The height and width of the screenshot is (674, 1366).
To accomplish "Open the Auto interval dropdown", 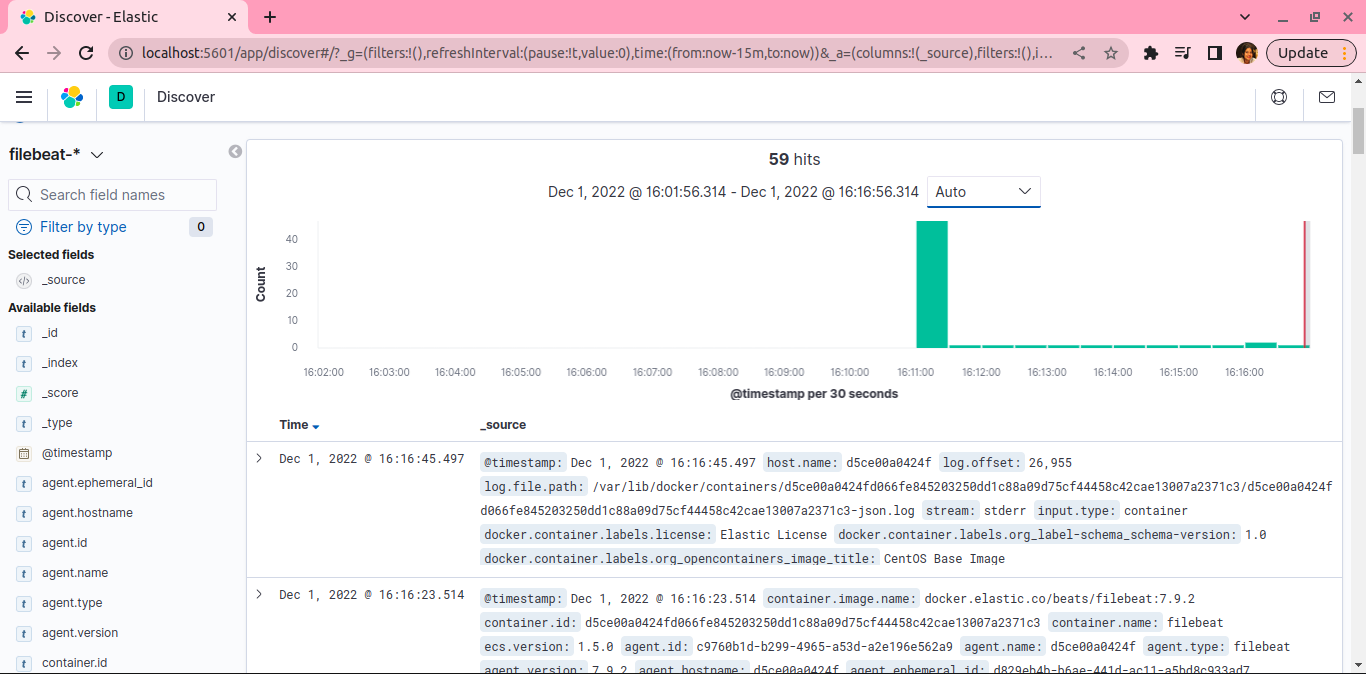I will coord(984,192).
